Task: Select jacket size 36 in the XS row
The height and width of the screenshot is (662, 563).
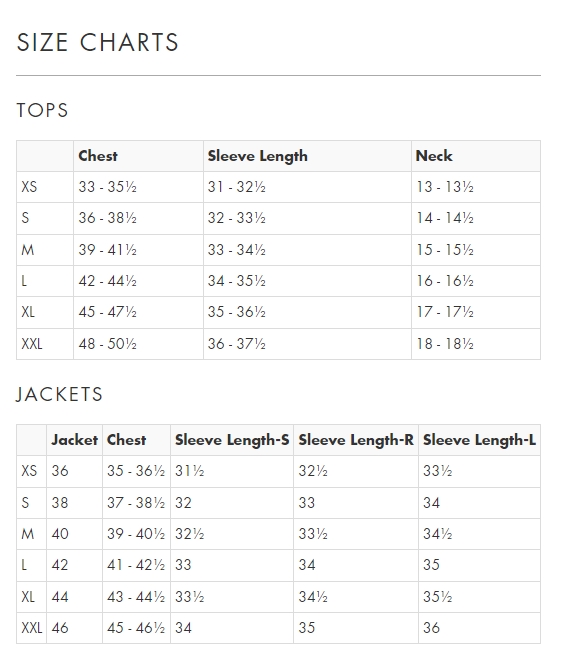Action: coord(60,471)
